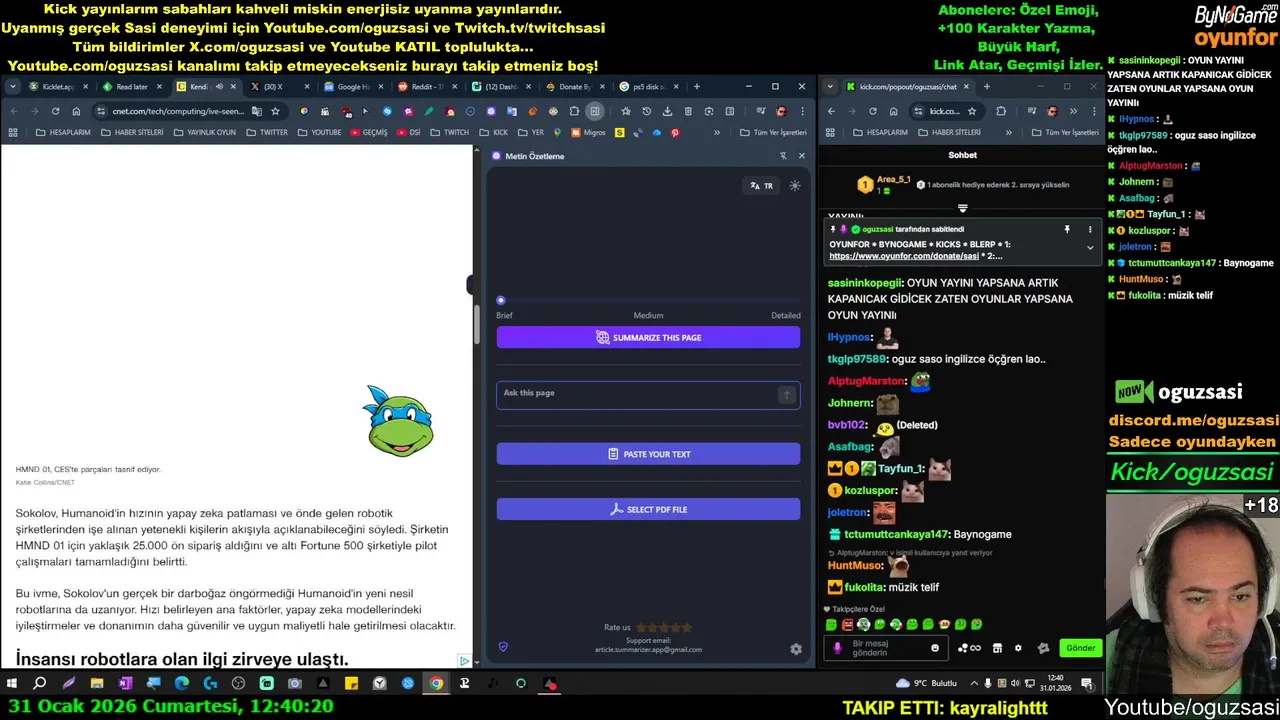1280x720 pixels.
Task: Reload the Kick chat popout page
Action: (872, 111)
